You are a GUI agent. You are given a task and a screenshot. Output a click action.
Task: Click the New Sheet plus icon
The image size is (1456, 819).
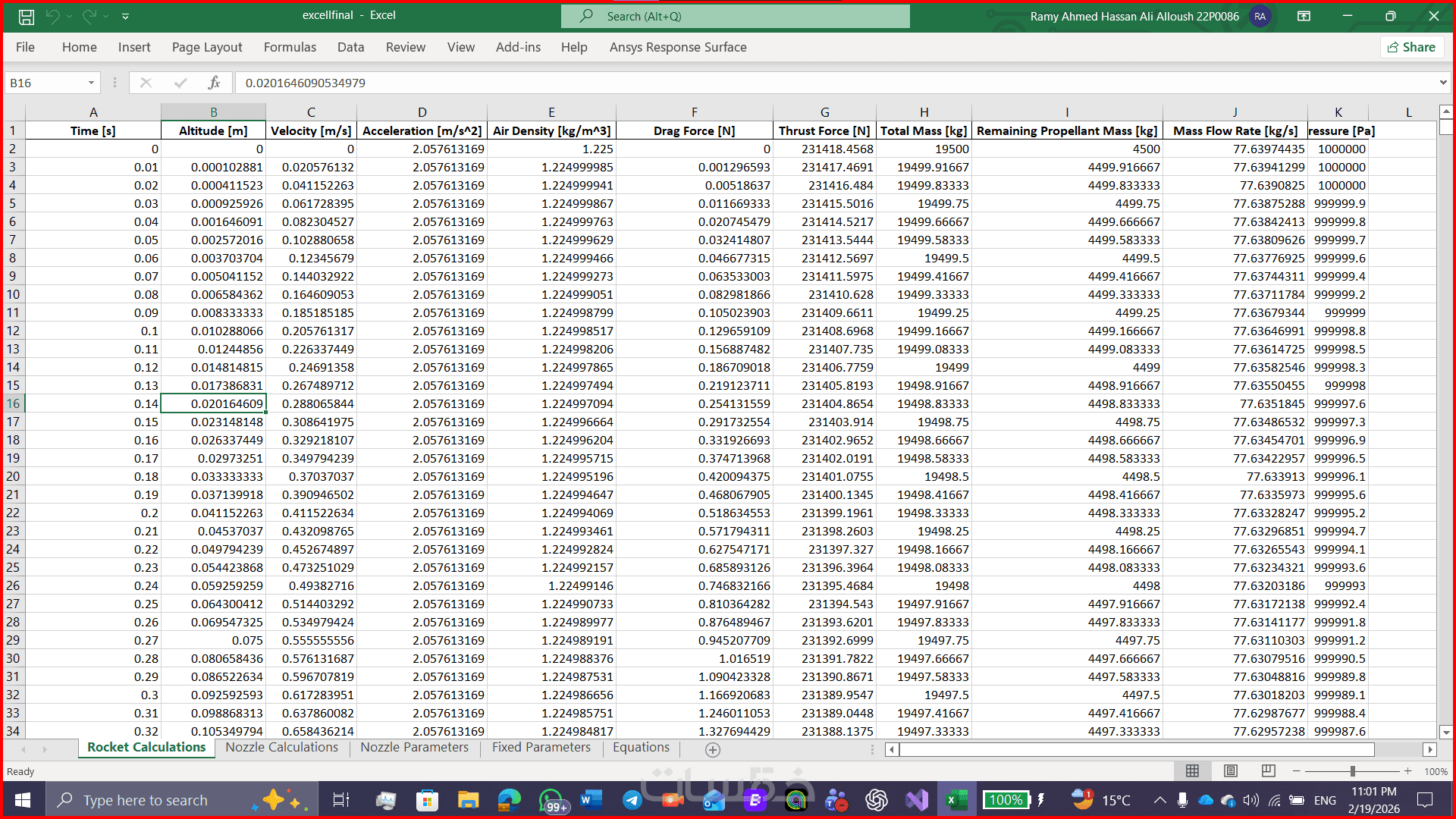pos(712,749)
